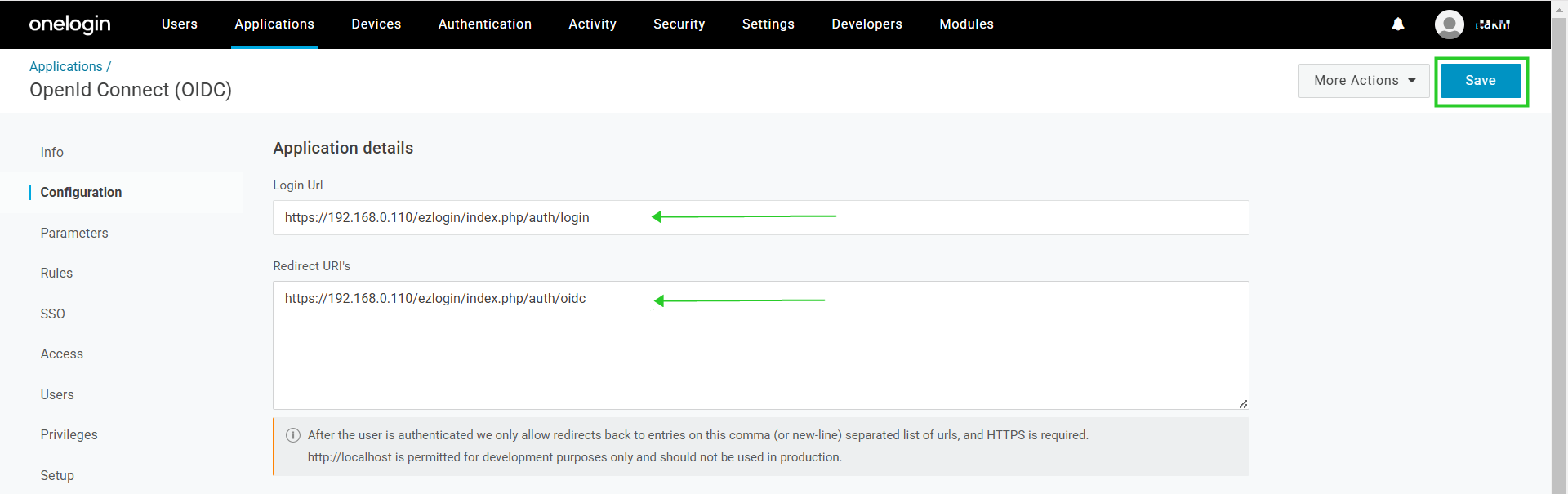Select the Users tab in the sidebar
1568x494 pixels.
pyautogui.click(x=57, y=395)
